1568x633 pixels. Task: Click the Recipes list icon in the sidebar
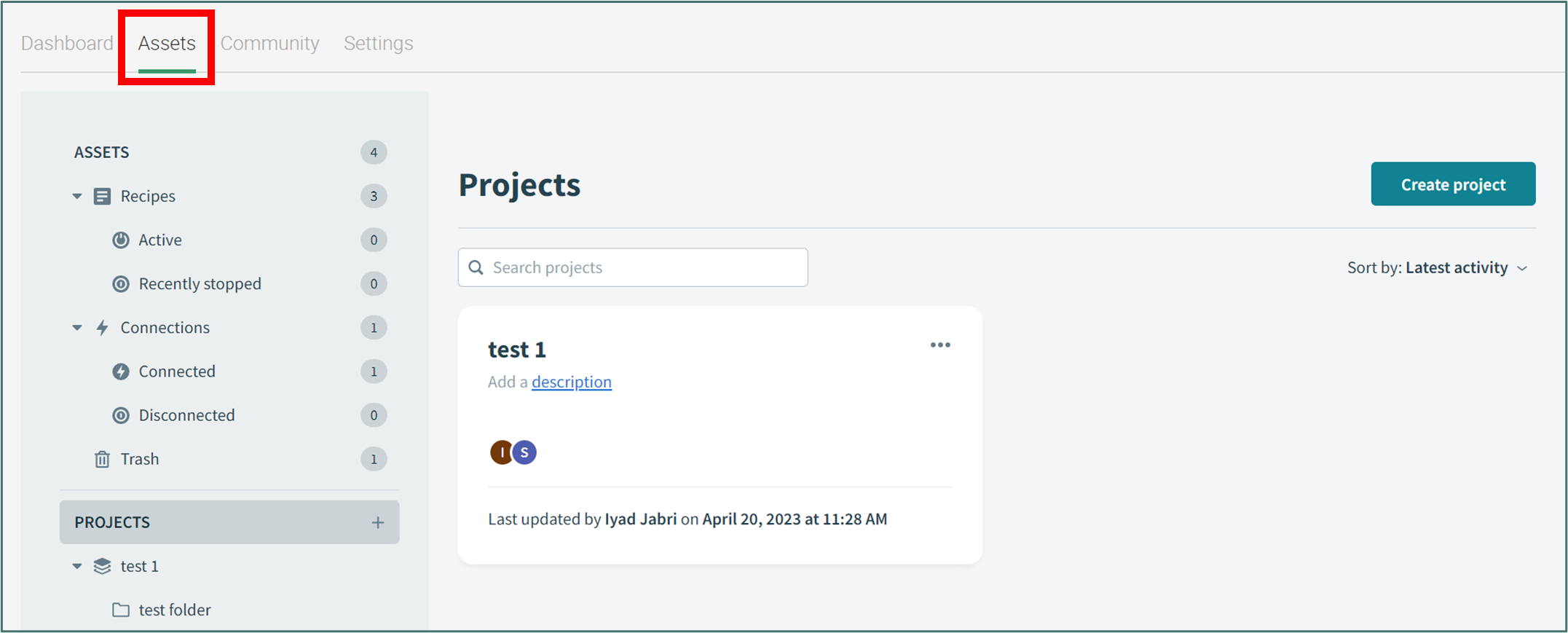[x=102, y=196]
